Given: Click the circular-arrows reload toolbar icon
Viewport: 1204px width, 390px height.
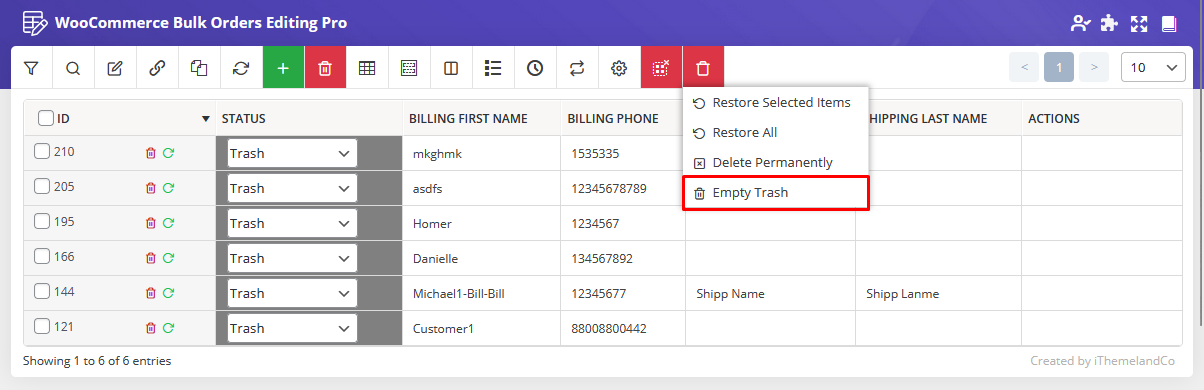Looking at the screenshot, I should point(241,68).
